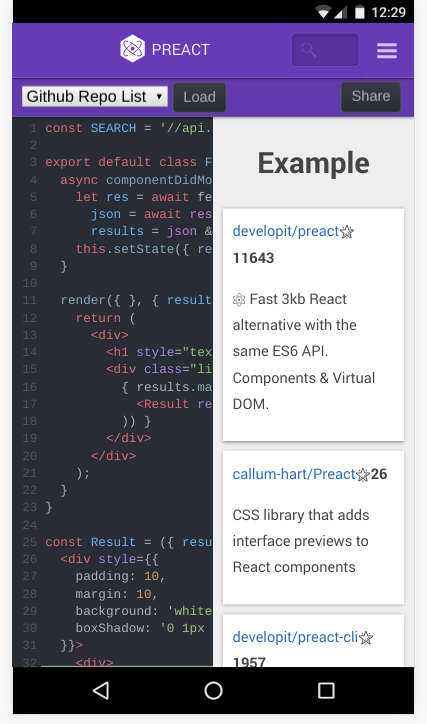Open the Github Repo List dropdown
Viewport: 427px width, 724px height.
[95, 97]
